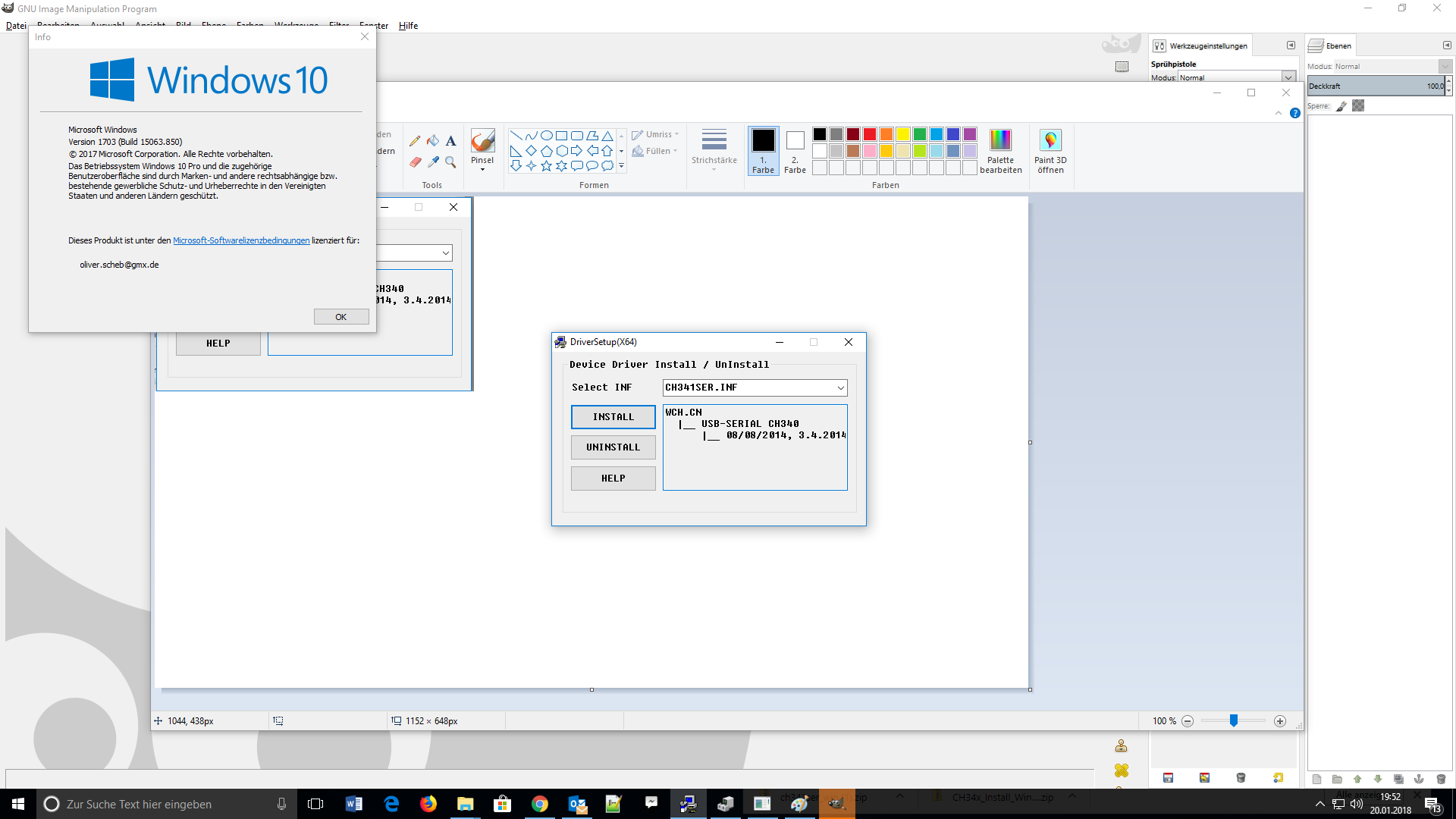Click the Deckkraft opacity slider in Ebenen
The width and height of the screenshot is (1456, 819).
tap(1376, 86)
